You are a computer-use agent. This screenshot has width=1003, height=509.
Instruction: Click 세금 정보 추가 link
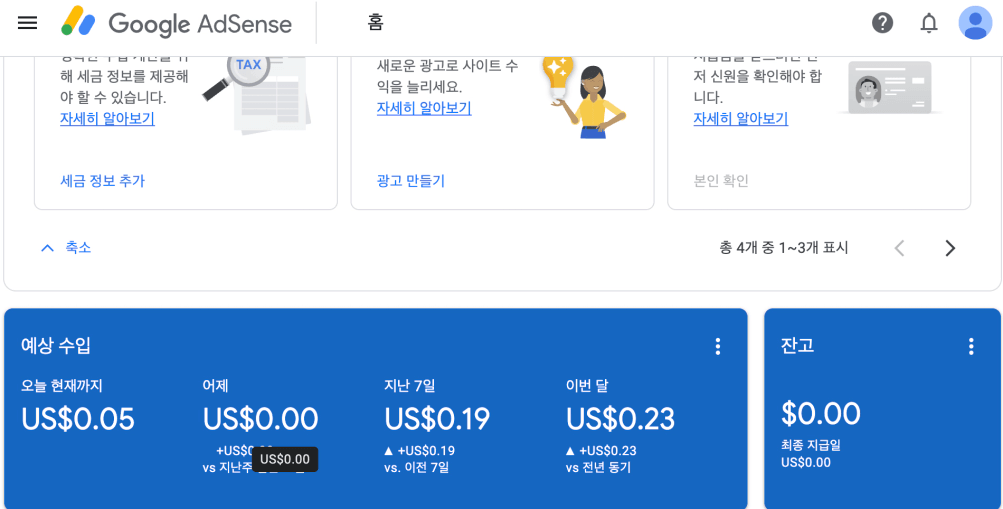[102, 181]
